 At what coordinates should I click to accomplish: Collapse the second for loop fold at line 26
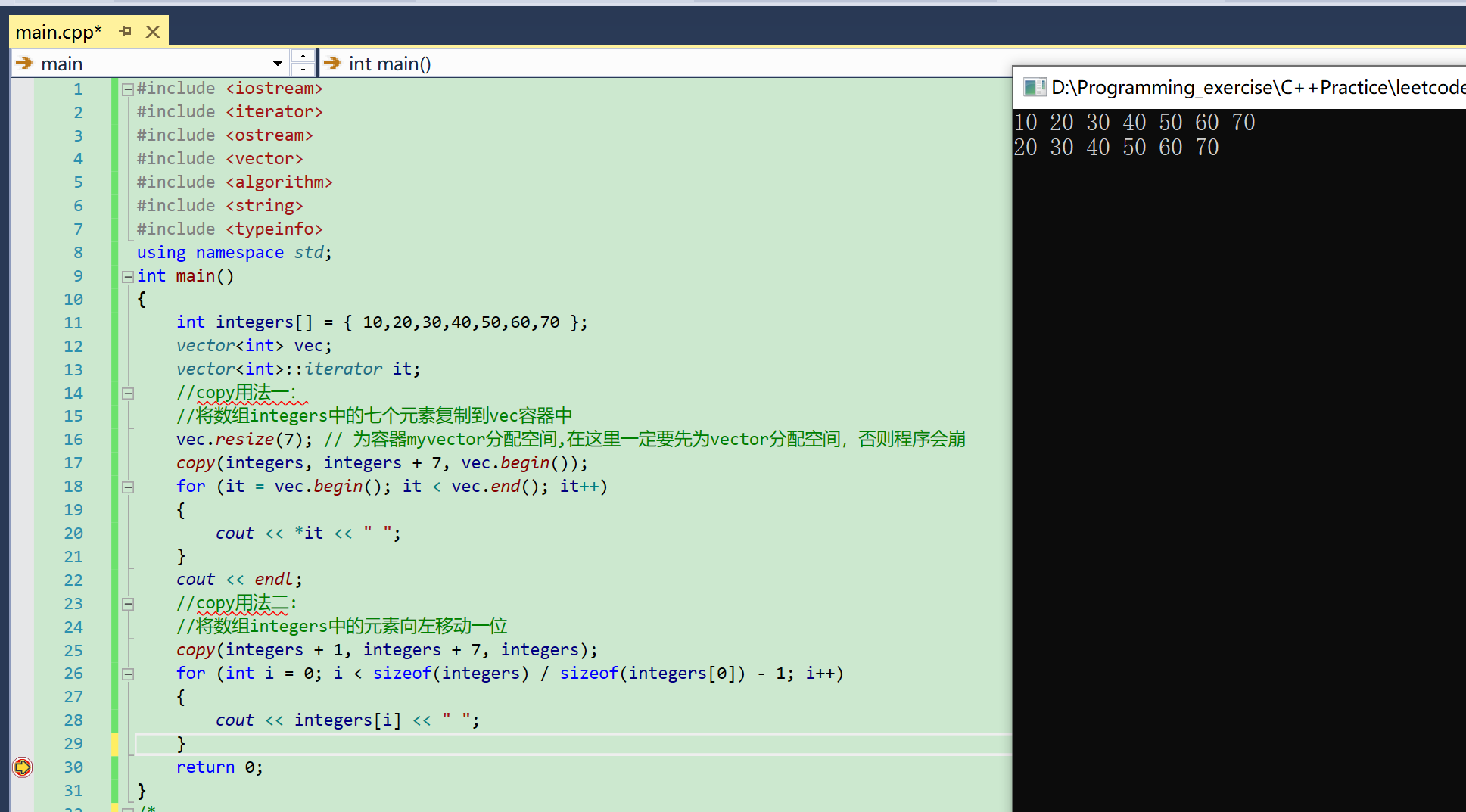[127, 673]
